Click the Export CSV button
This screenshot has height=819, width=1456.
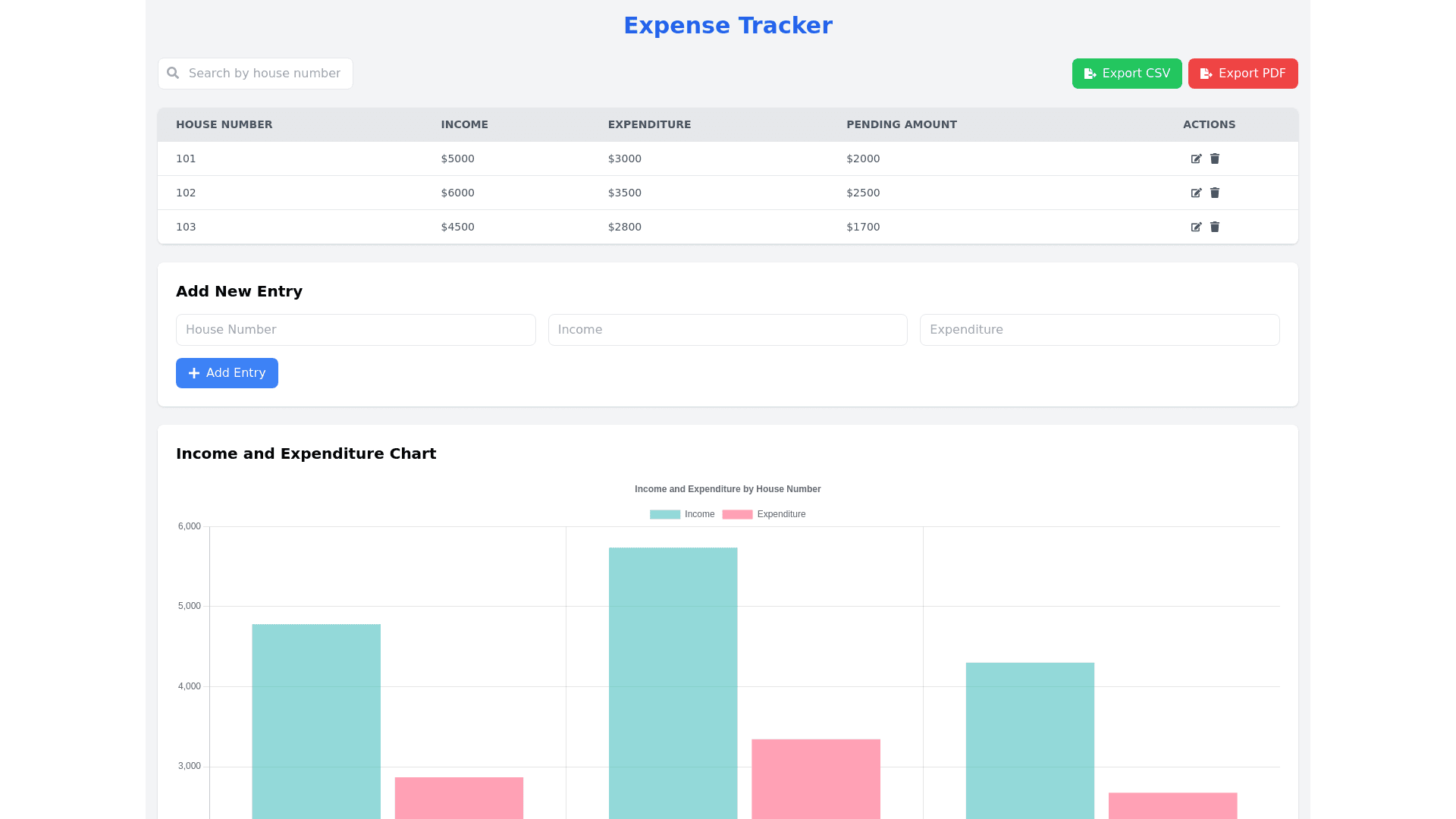(1126, 74)
